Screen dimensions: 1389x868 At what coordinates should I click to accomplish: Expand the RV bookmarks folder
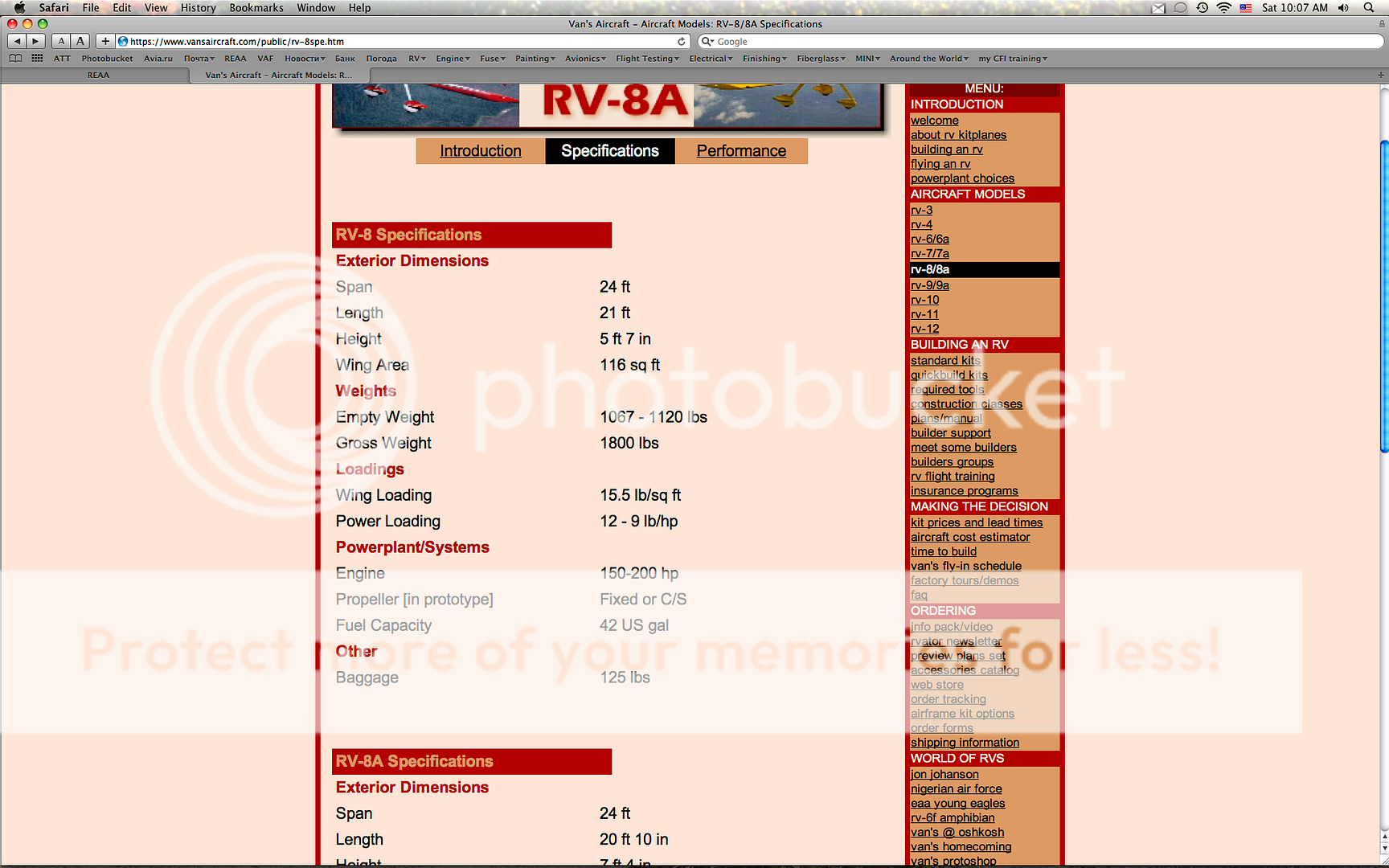[x=416, y=59]
